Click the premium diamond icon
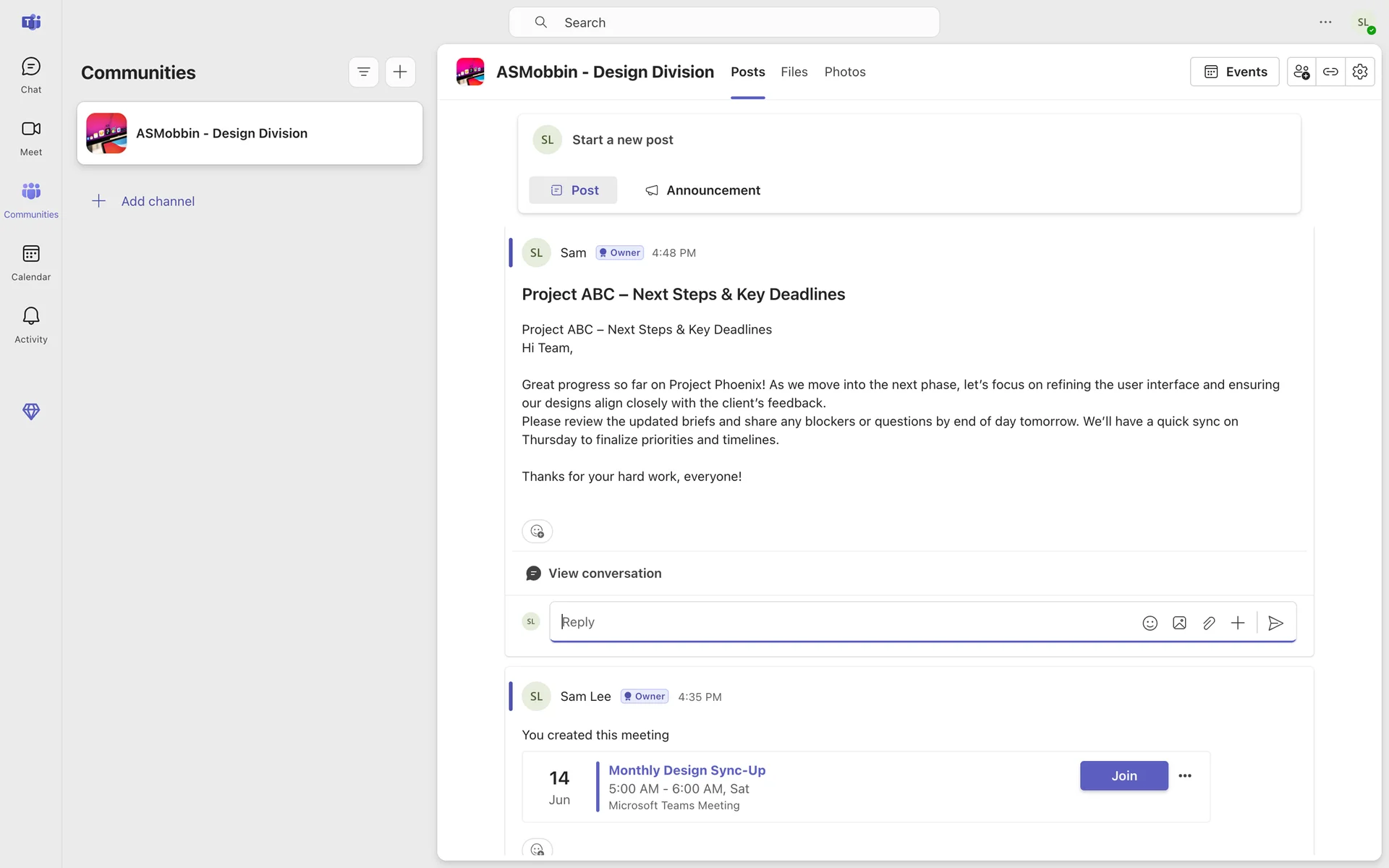1389x868 pixels. 30,412
